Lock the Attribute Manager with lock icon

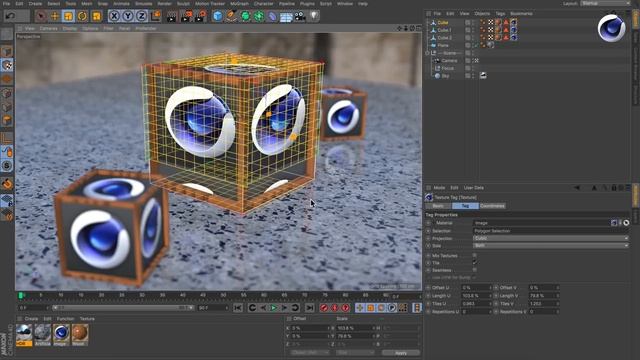coord(613,188)
